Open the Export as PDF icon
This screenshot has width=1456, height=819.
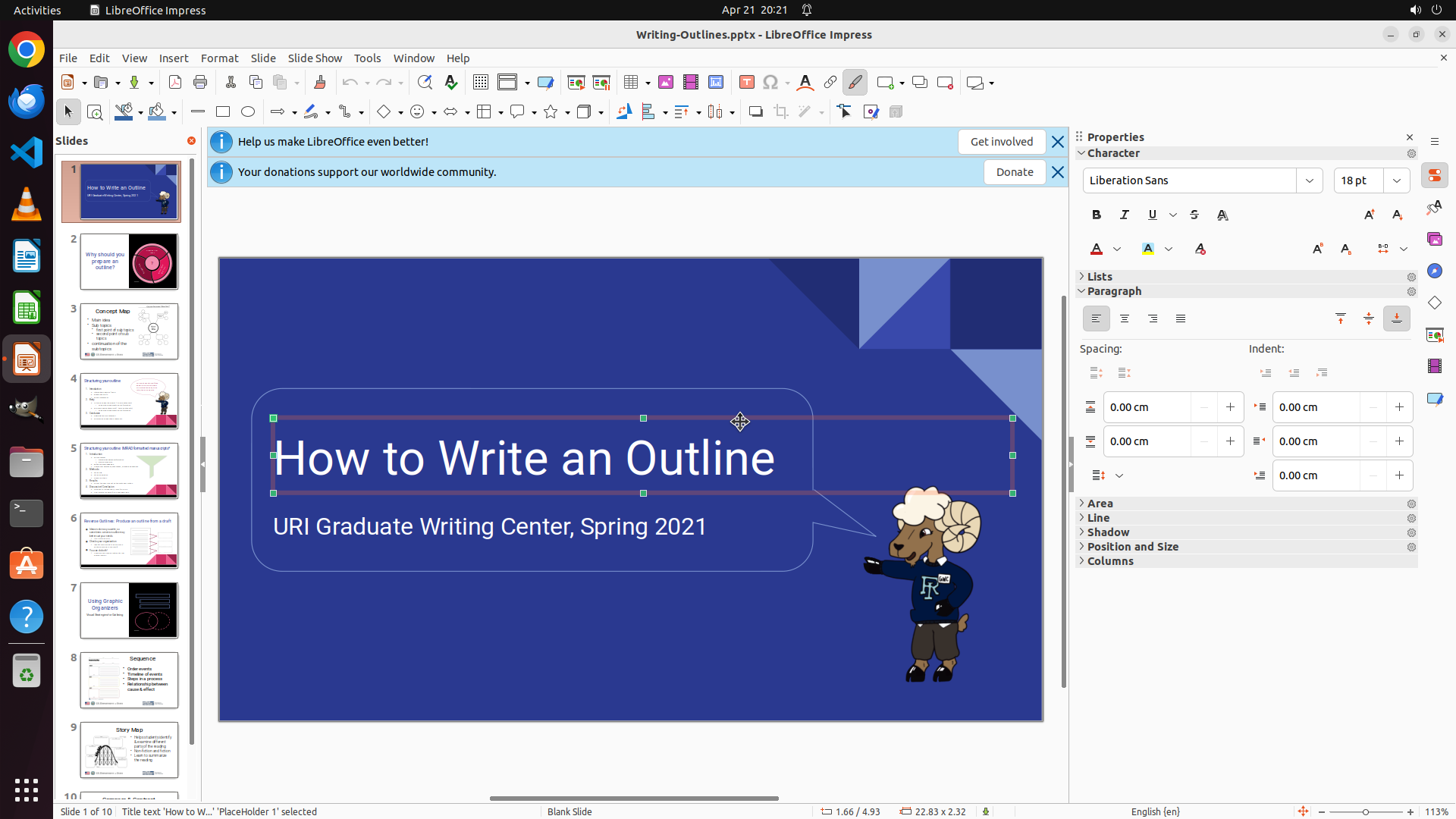pyautogui.click(x=175, y=83)
